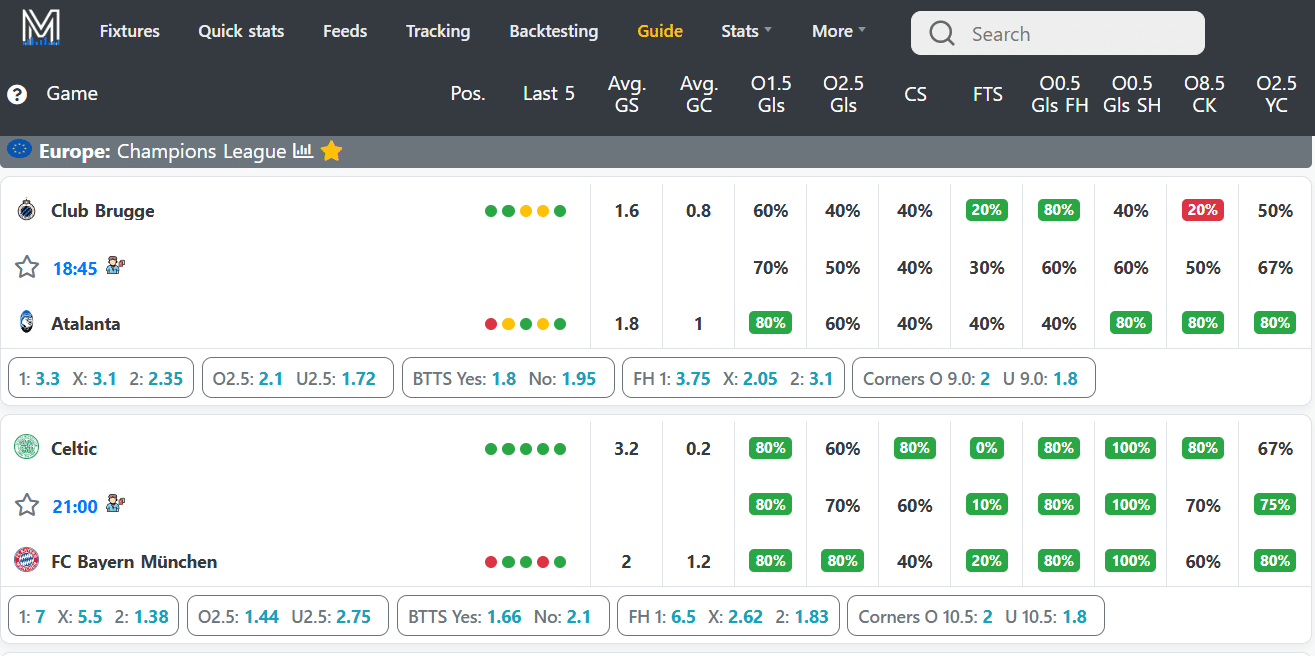Go to Feeds
The width and height of the screenshot is (1315, 656).
point(345,31)
